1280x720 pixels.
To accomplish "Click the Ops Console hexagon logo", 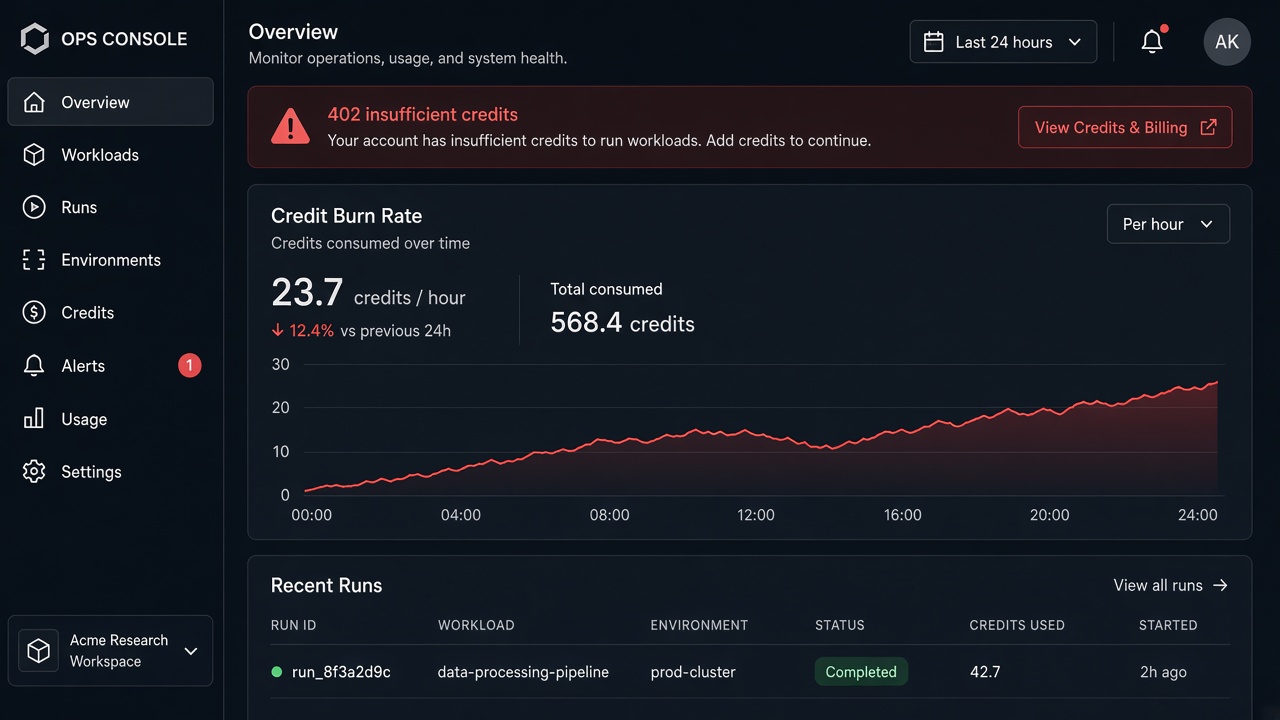I will click(x=34, y=39).
